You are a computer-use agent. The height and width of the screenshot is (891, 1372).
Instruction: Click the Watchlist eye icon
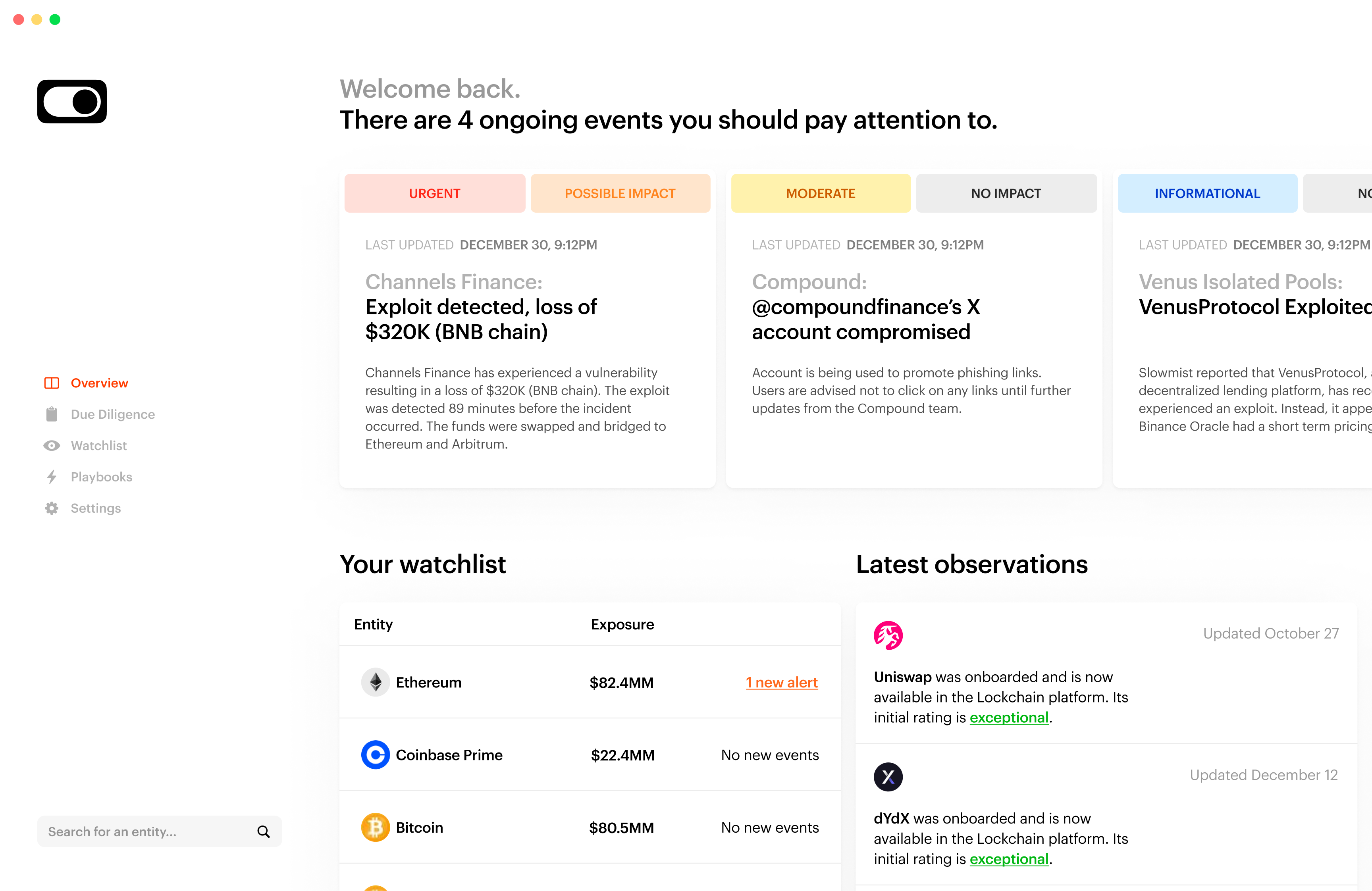click(52, 445)
